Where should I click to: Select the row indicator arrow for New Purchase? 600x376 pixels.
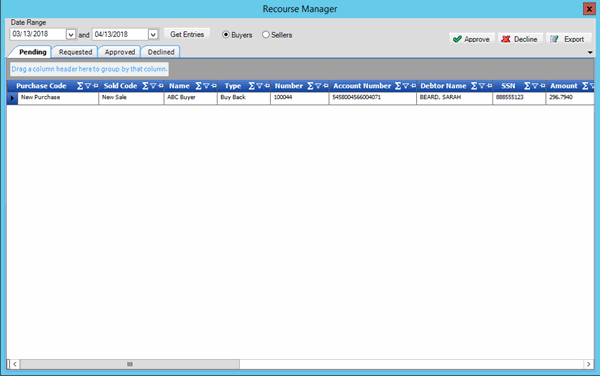[12, 98]
